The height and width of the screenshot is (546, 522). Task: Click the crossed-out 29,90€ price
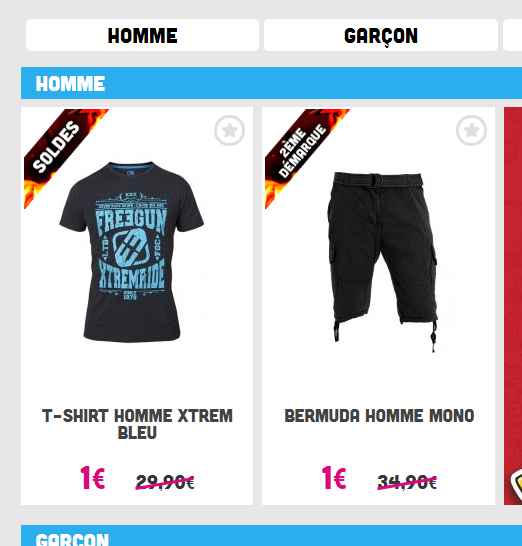[x=165, y=482]
